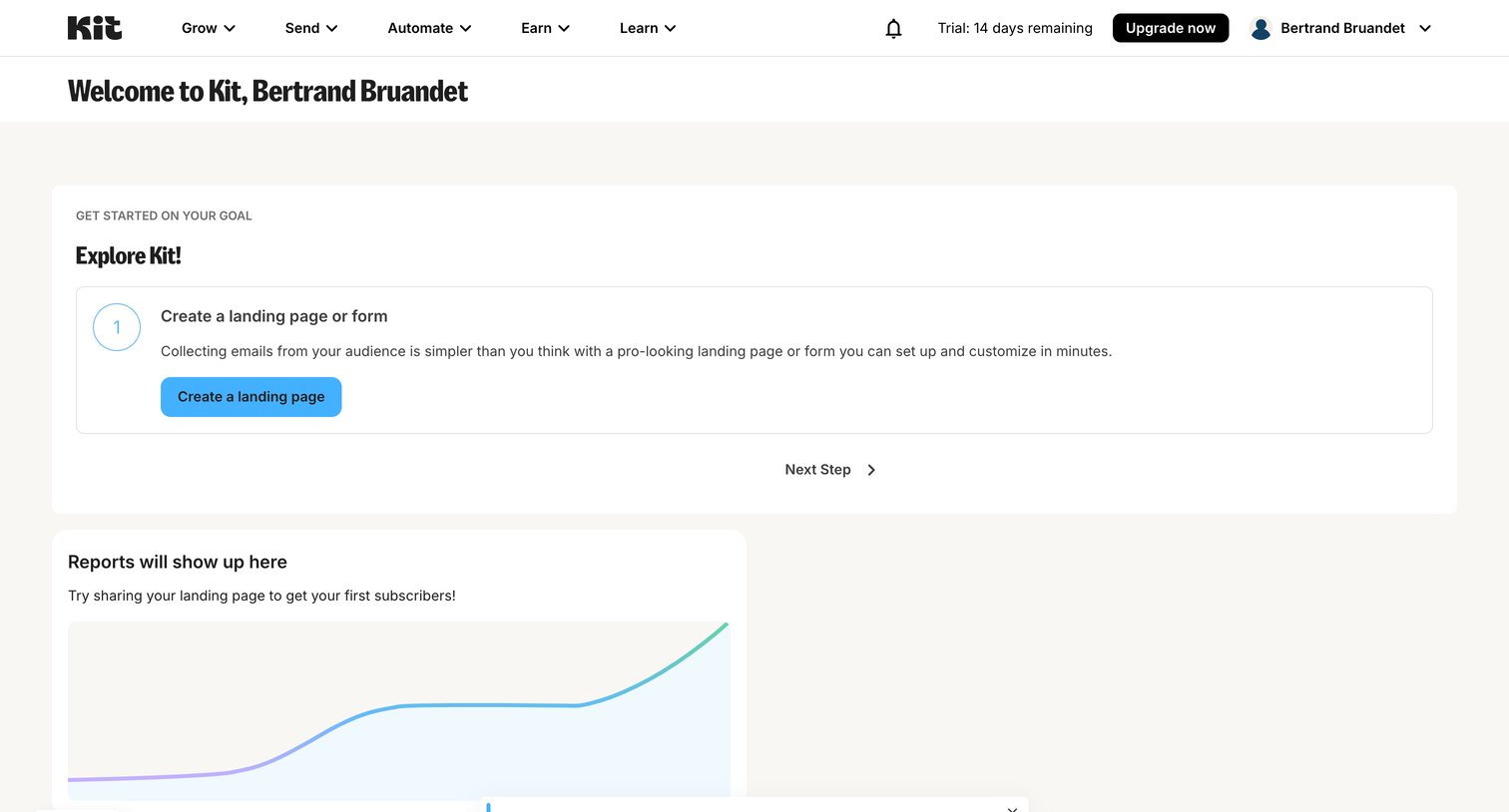The width and height of the screenshot is (1509, 812).
Task: Click the user avatar icon
Action: tap(1260, 28)
